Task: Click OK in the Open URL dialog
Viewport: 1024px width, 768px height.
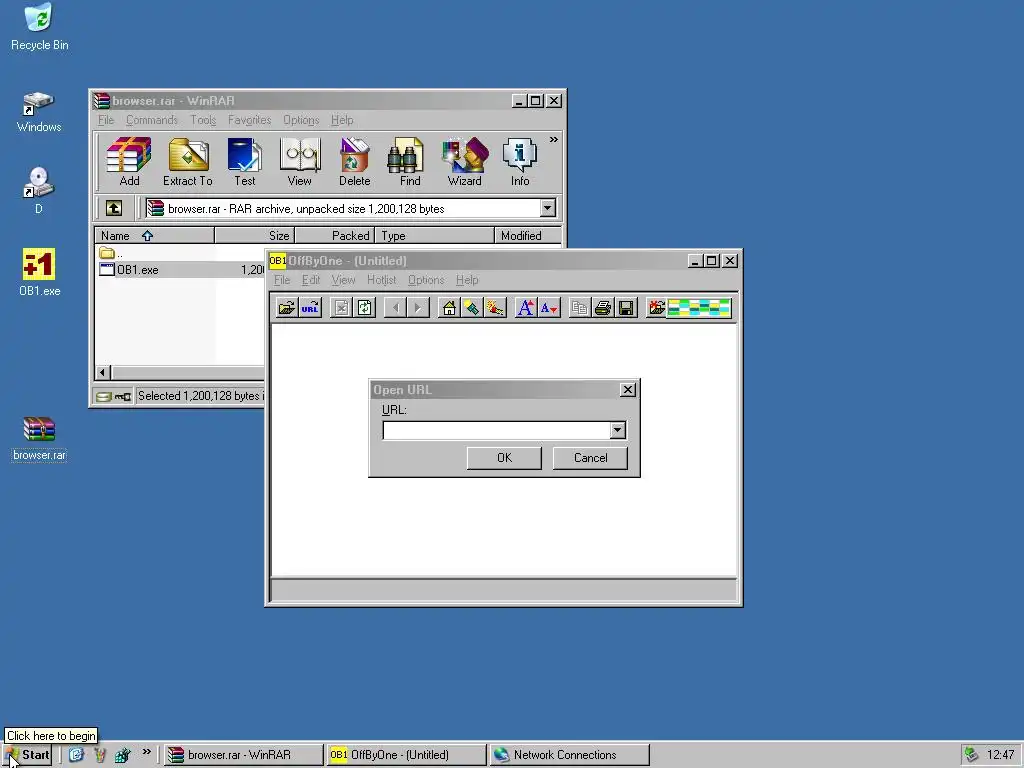Action: click(x=504, y=458)
